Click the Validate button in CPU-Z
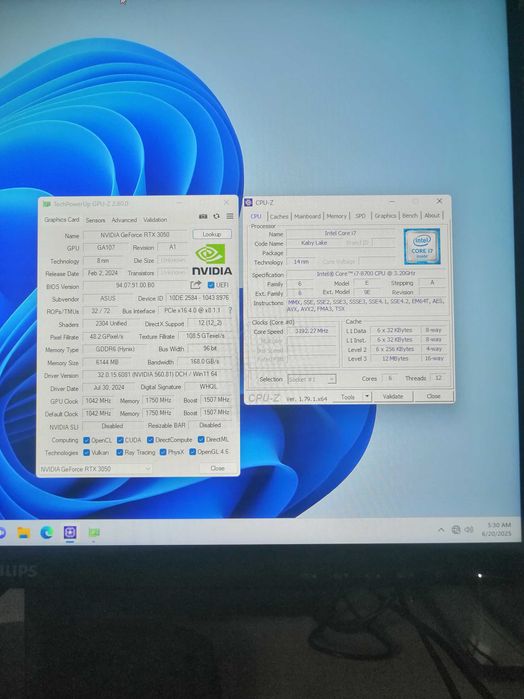This screenshot has height=699, width=524. [393, 396]
